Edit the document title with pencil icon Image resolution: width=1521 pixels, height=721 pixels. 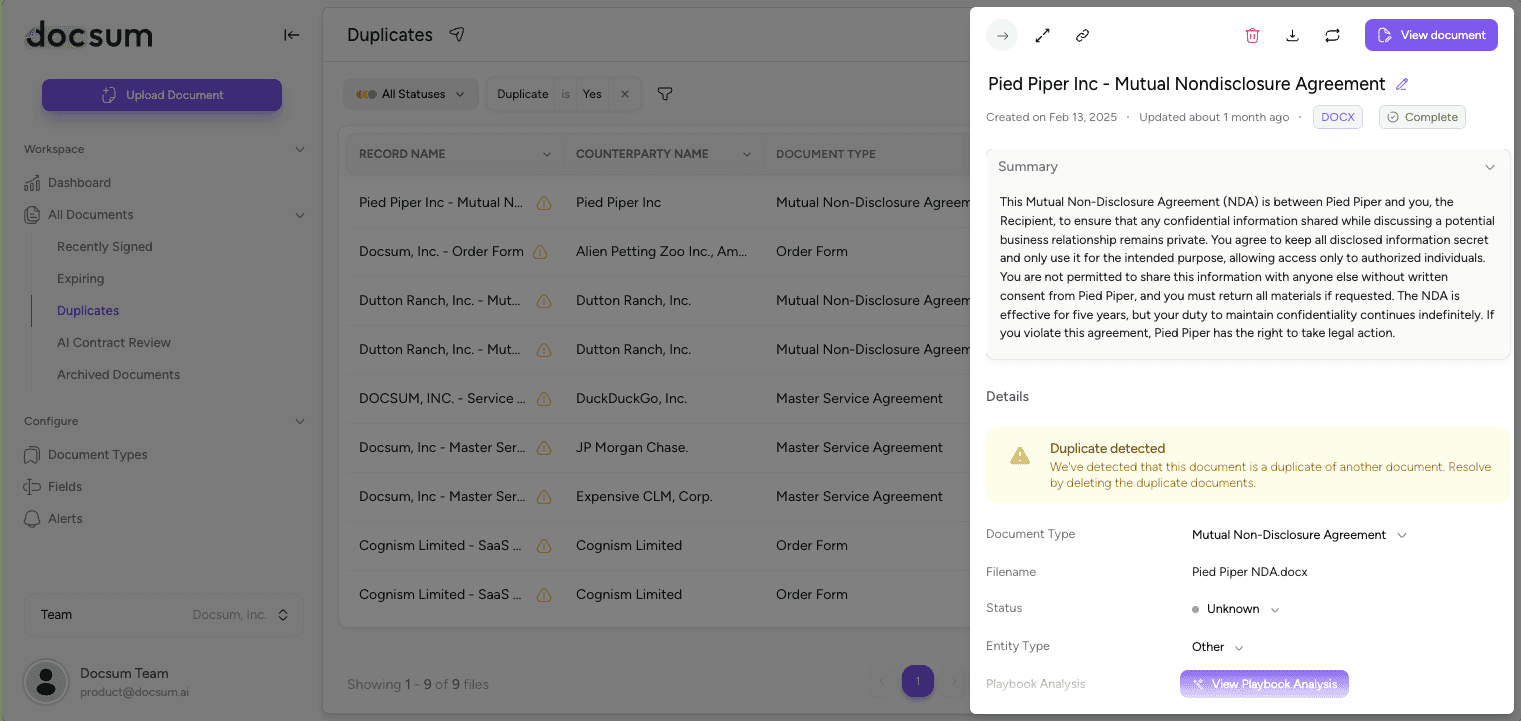1402,84
